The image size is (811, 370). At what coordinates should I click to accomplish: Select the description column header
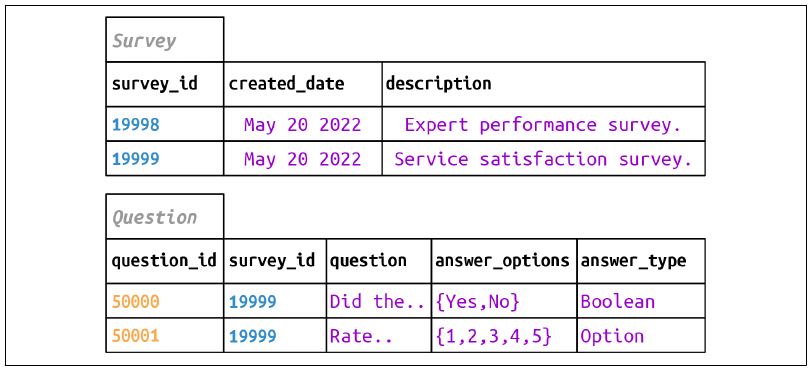[x=544, y=84]
